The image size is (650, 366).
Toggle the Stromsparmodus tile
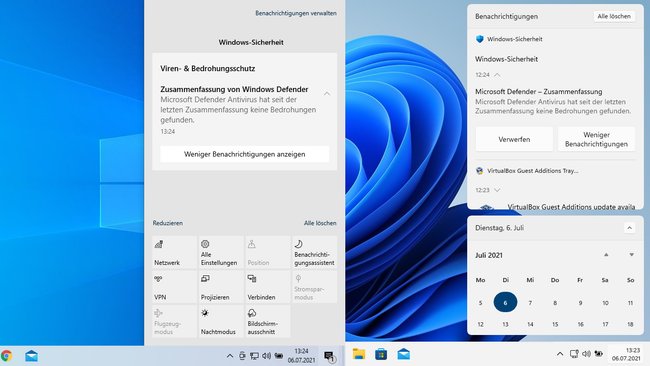[314, 287]
